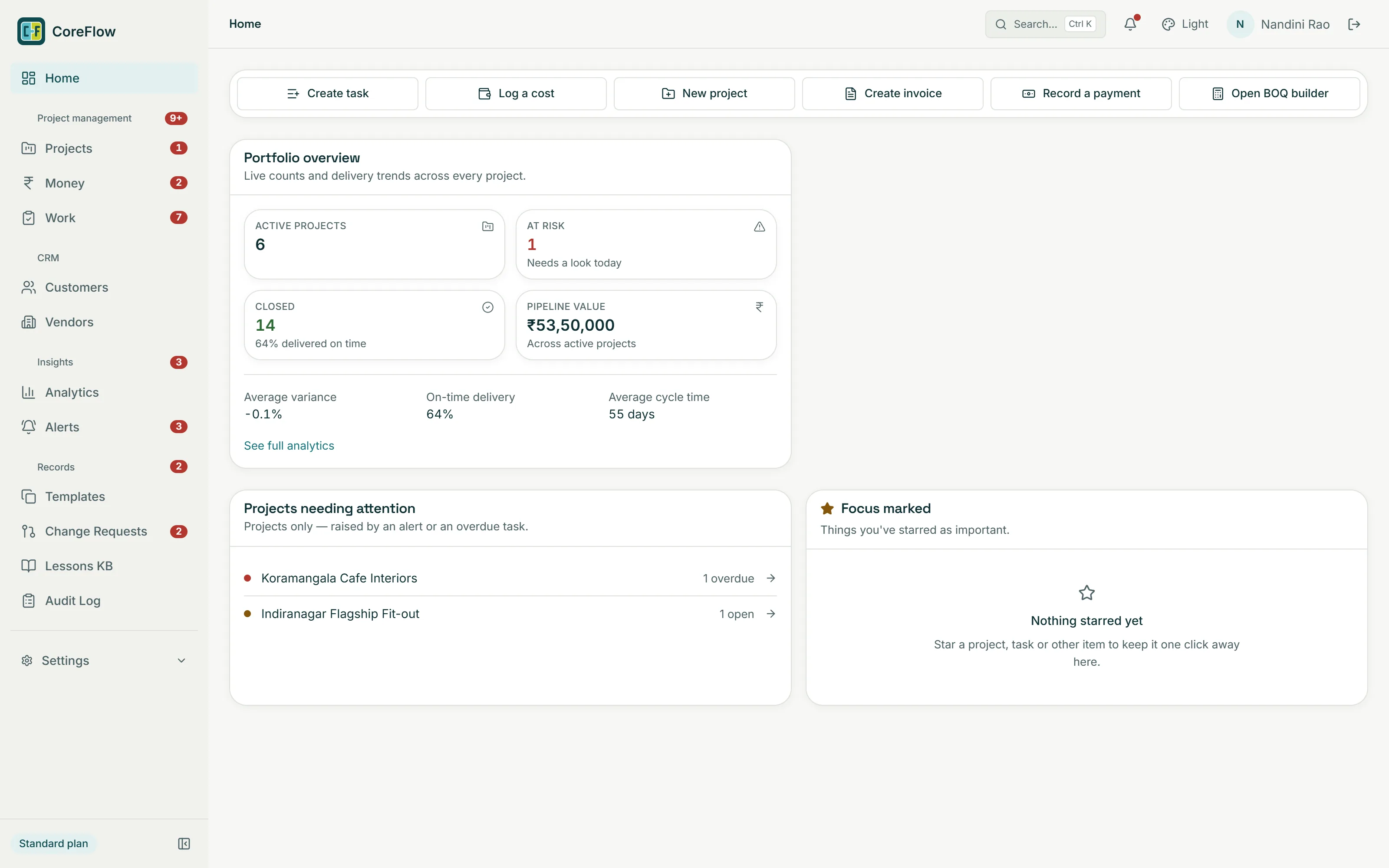Click the sign-out icon next to Nandini Rao
The width and height of the screenshot is (1389, 868).
(x=1354, y=24)
